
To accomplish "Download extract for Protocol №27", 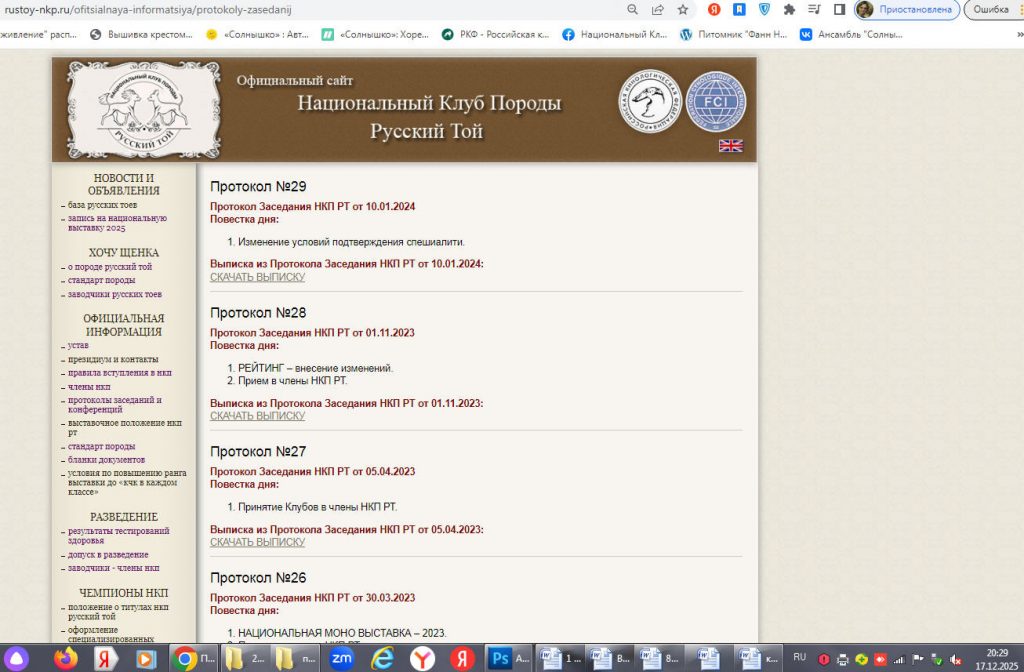I will click(257, 542).
